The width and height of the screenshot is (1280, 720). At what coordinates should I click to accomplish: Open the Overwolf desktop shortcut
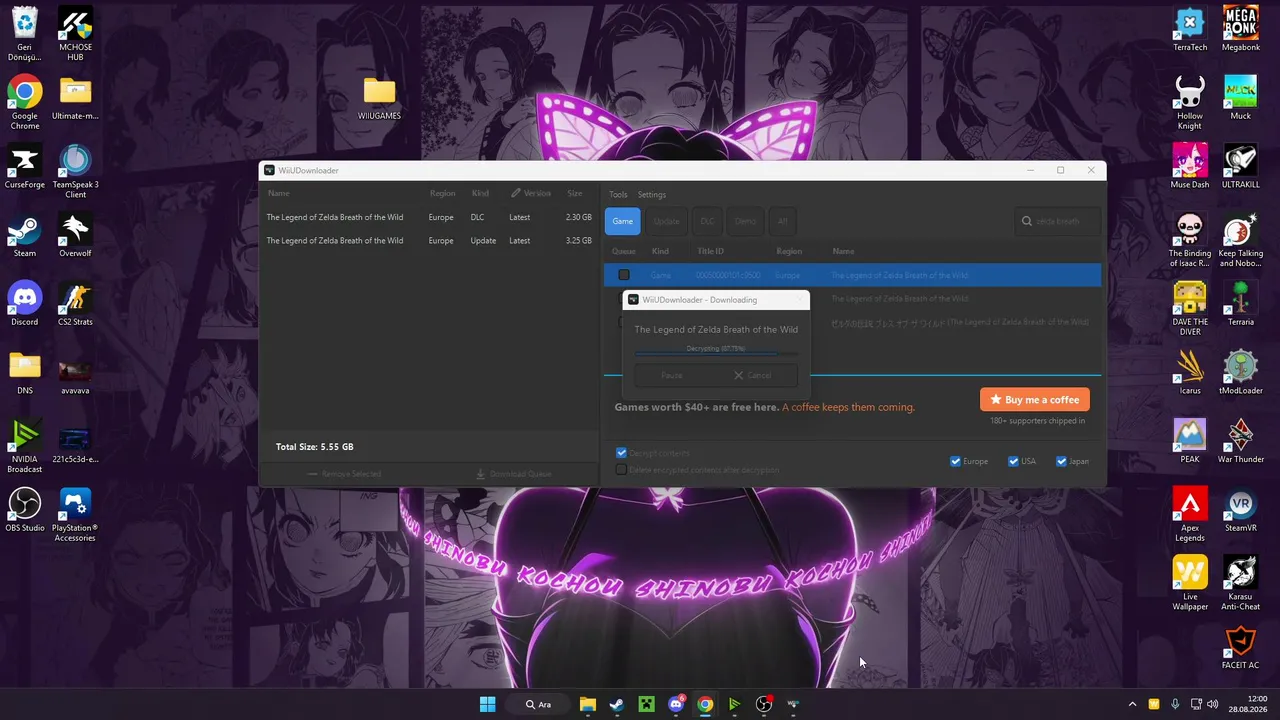75,236
